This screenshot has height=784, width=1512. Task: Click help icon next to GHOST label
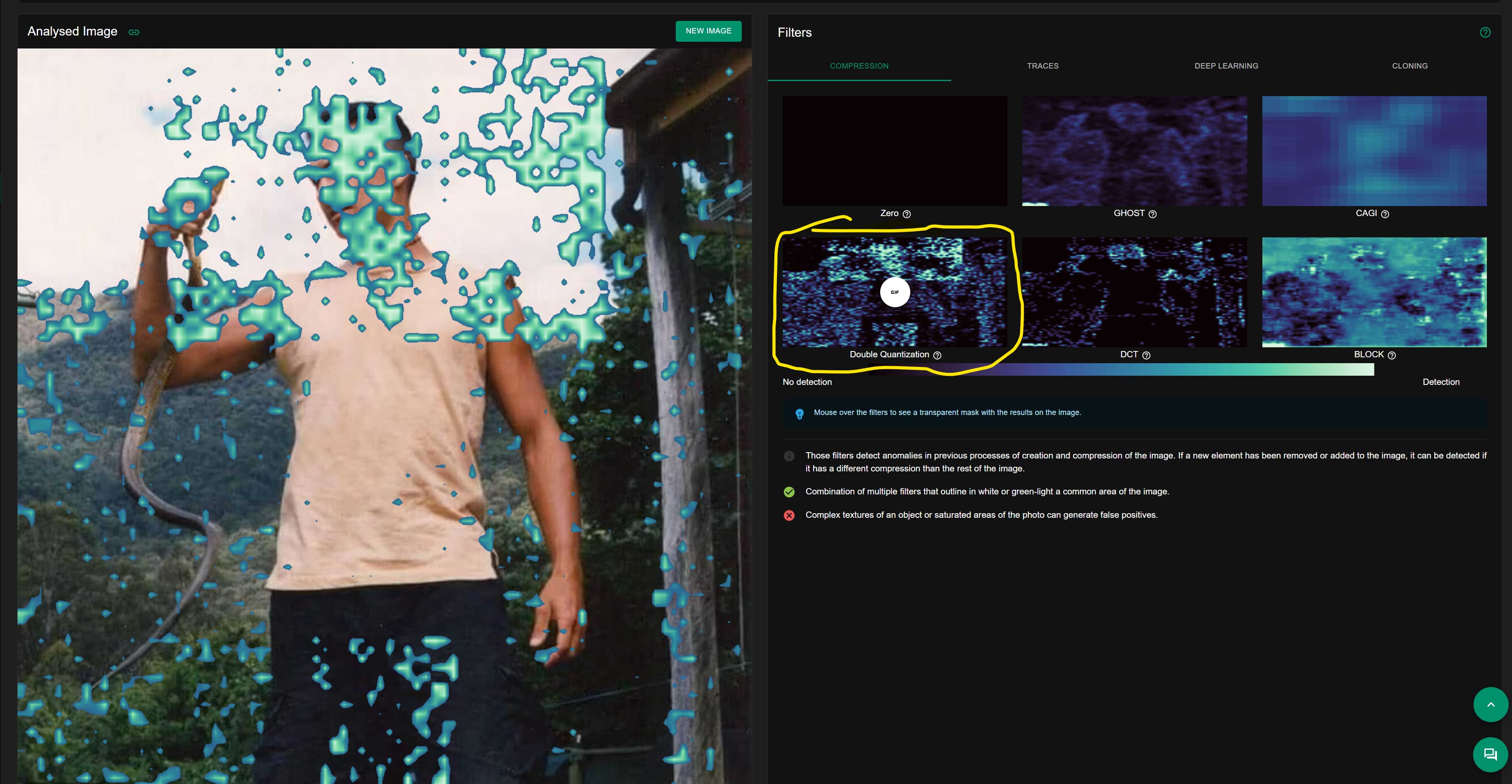(x=1152, y=214)
